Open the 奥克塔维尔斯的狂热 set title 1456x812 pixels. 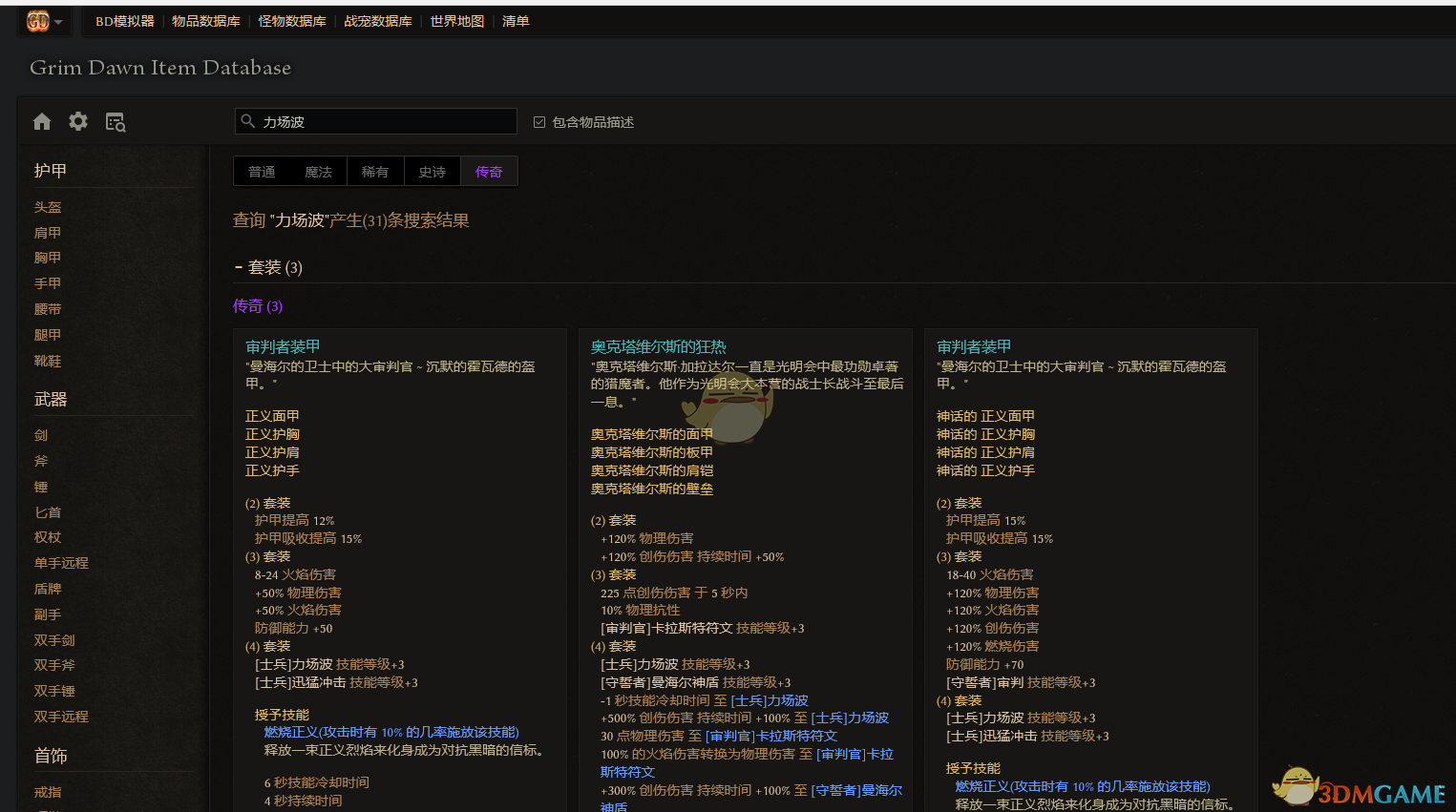click(x=658, y=346)
